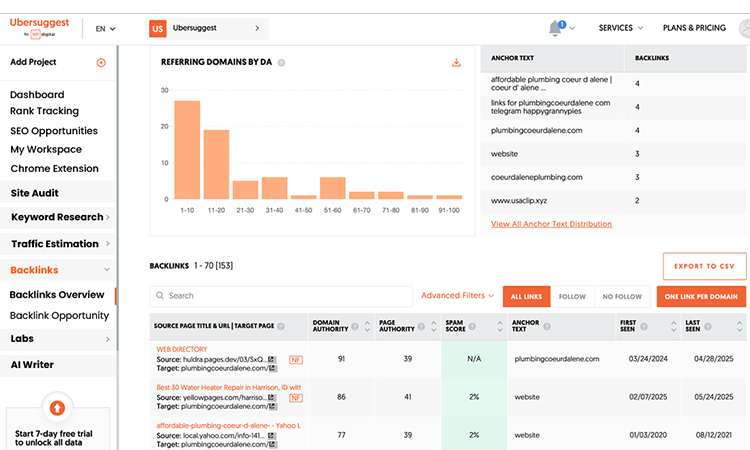Select the All Links filter
This screenshot has width=750, height=450.
(x=527, y=296)
